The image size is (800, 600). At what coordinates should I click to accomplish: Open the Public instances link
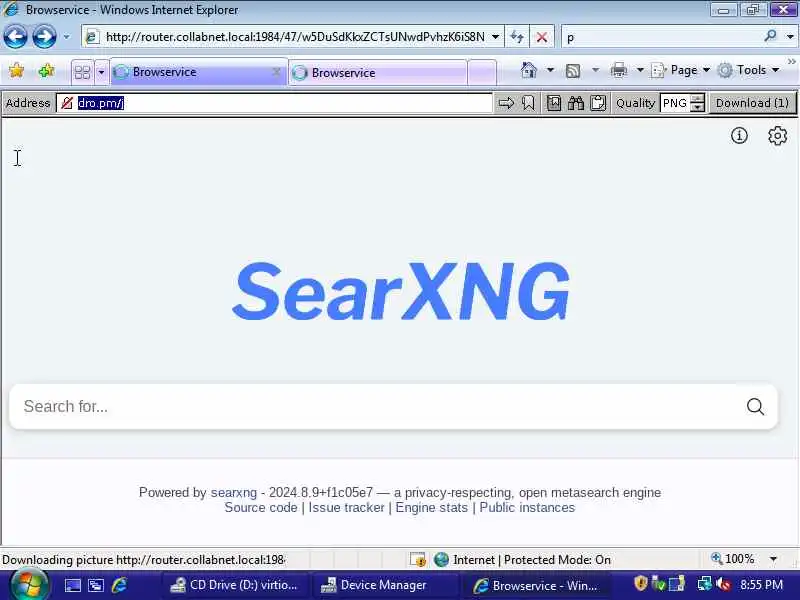[527, 508]
